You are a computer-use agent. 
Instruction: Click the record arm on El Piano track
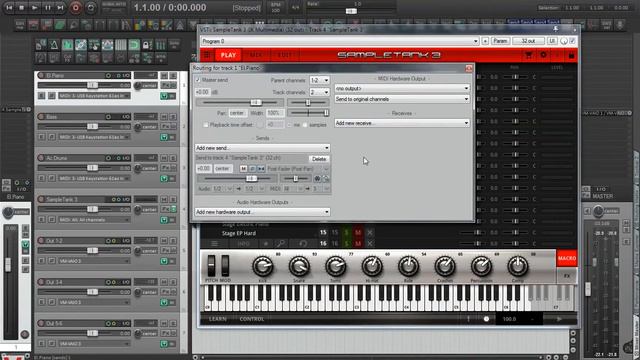tap(41, 76)
